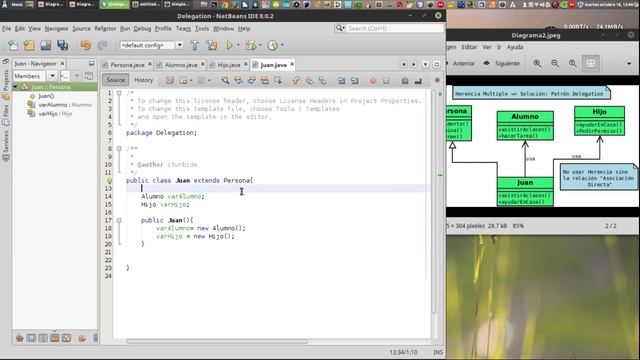
Task: Toggle the fourth filter icon at the Navigator bottom
Action: pos(55,338)
